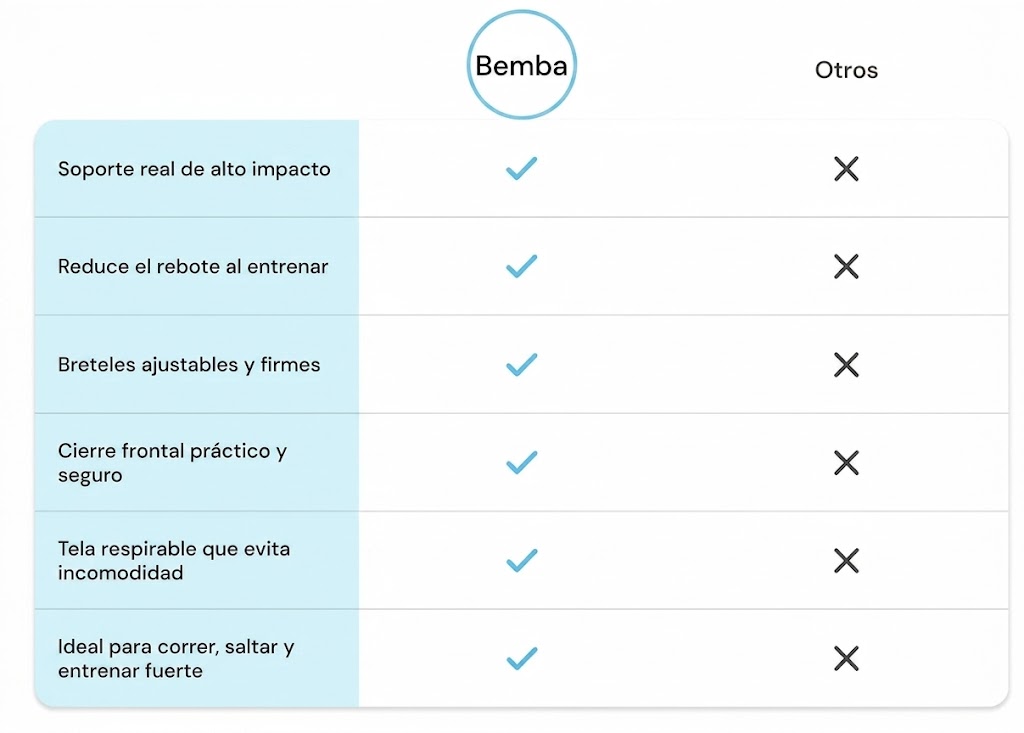The height and width of the screenshot is (733, 1024).
Task: Click Otros X mark for Soporte real de alto impacto
Action: [846, 169]
